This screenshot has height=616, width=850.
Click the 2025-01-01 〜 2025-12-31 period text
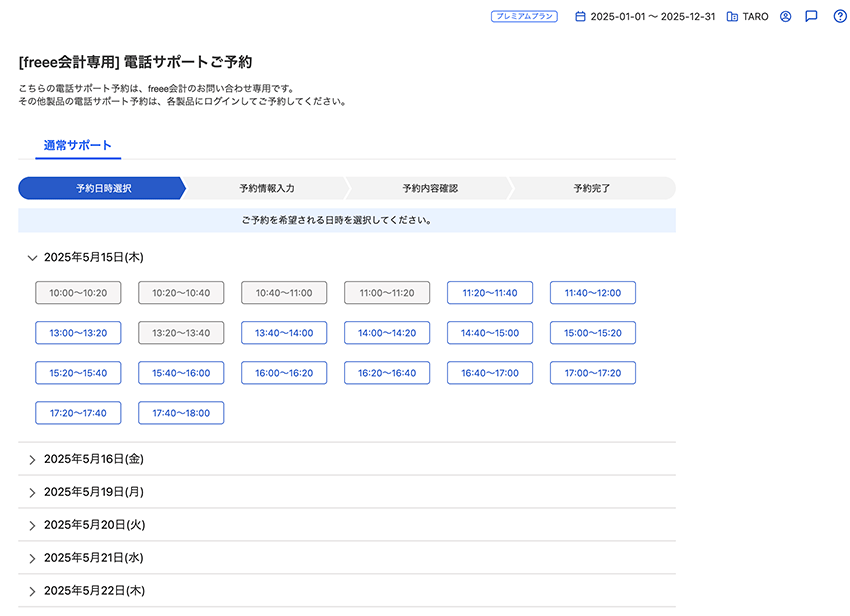coord(652,17)
